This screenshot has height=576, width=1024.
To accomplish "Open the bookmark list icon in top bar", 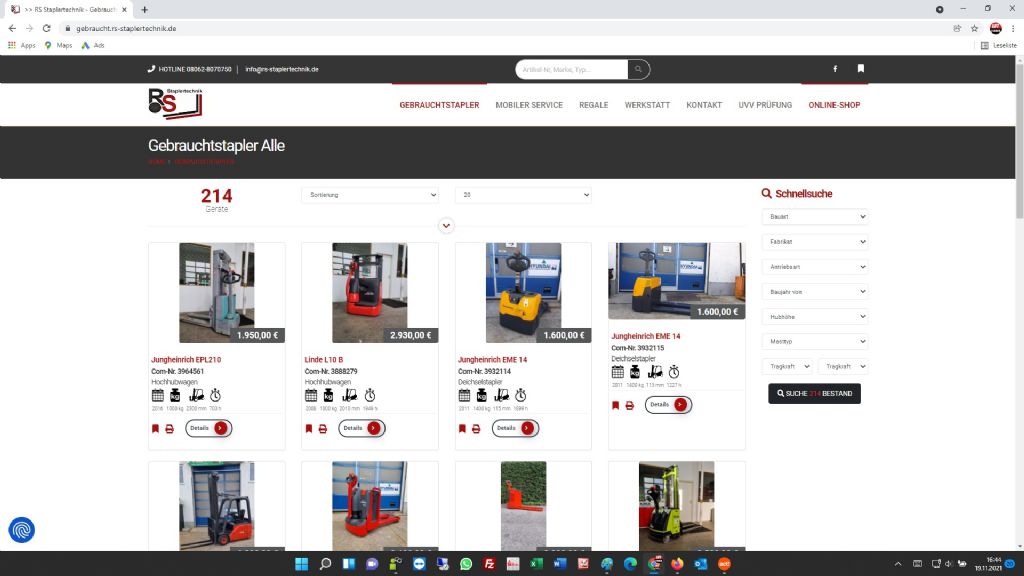I will pos(861,69).
